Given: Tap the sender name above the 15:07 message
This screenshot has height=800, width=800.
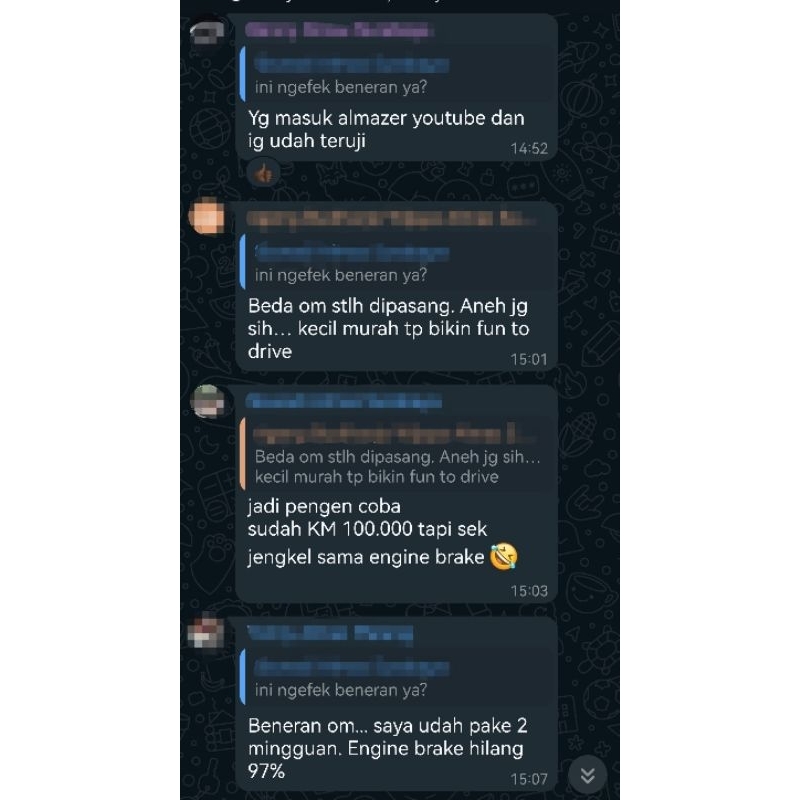Looking at the screenshot, I should pyautogui.click(x=330, y=633).
